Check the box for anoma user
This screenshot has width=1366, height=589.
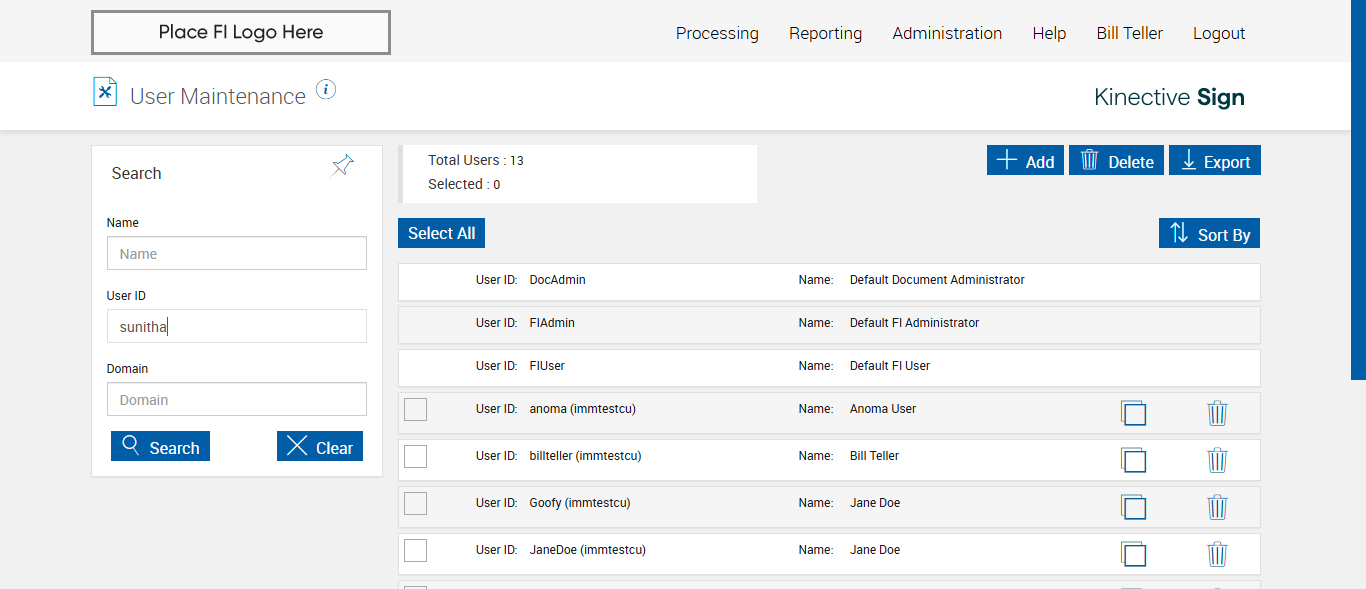[415, 409]
